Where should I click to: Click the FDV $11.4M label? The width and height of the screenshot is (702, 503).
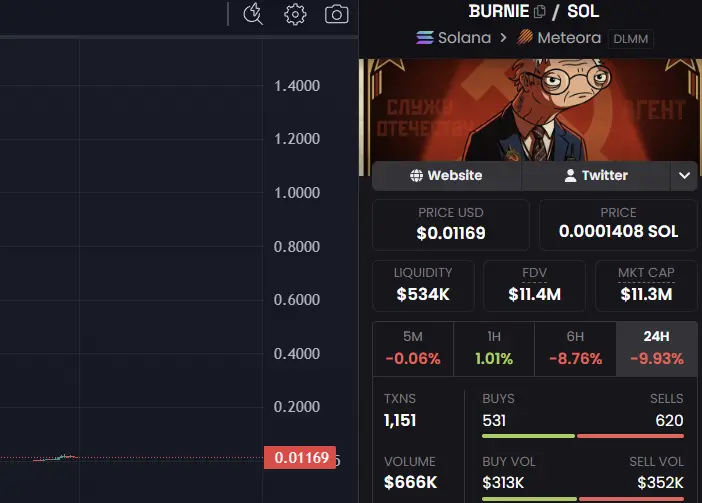point(534,286)
